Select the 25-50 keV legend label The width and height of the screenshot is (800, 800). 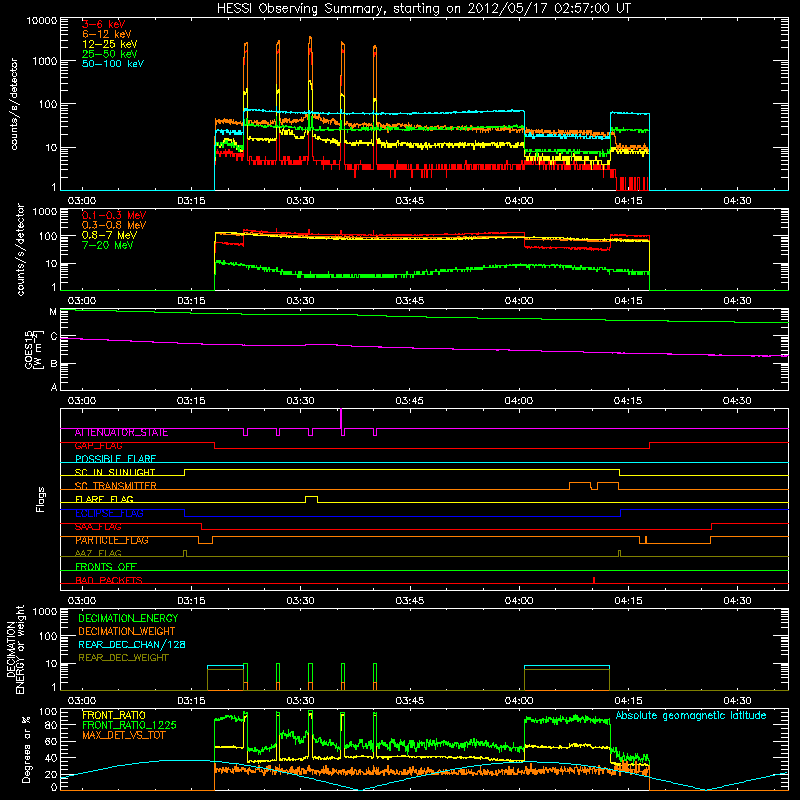110,54
